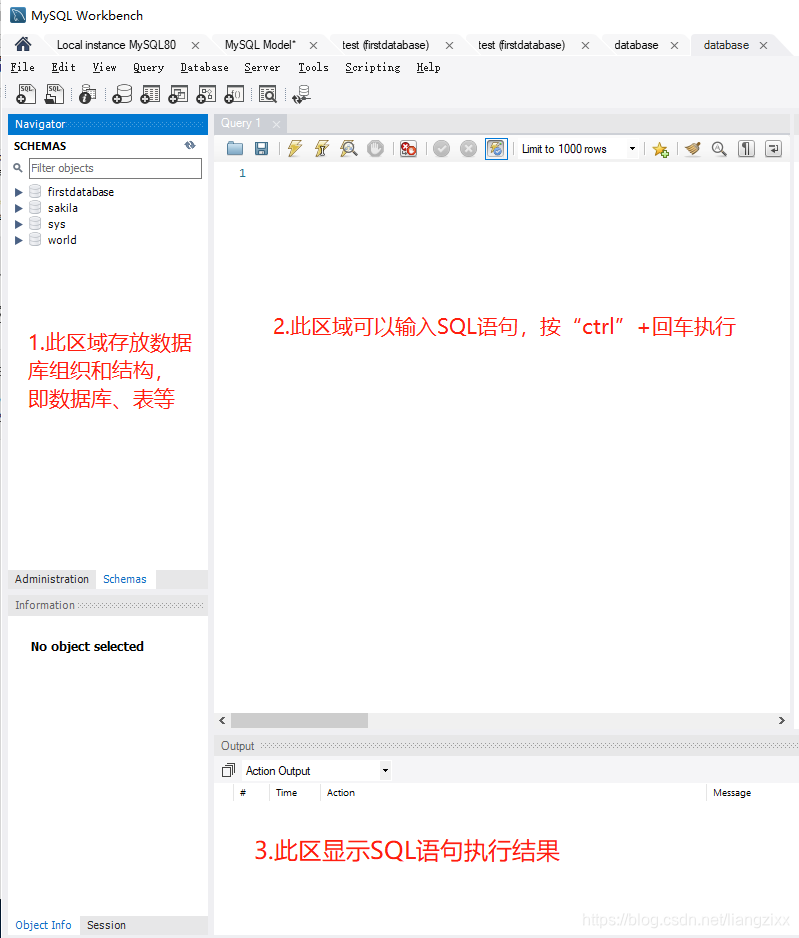The image size is (799, 938).
Task: Select the Query 1 editor tab
Action: tap(240, 123)
